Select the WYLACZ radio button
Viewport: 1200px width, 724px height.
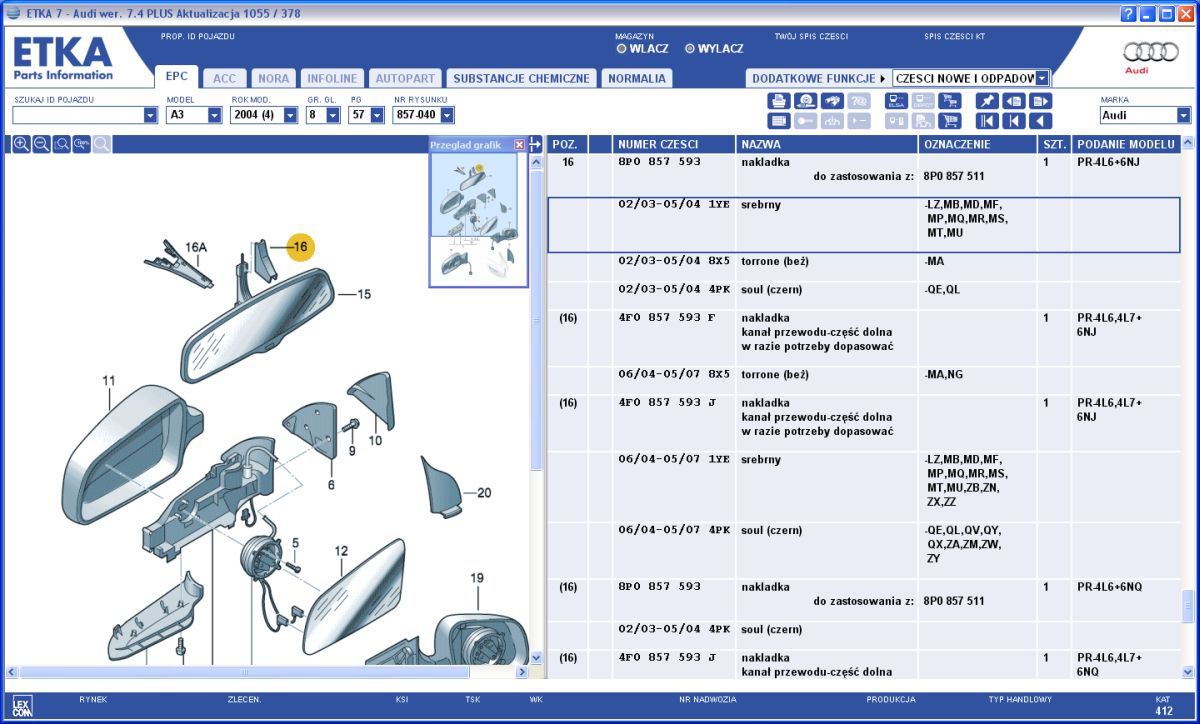point(690,48)
